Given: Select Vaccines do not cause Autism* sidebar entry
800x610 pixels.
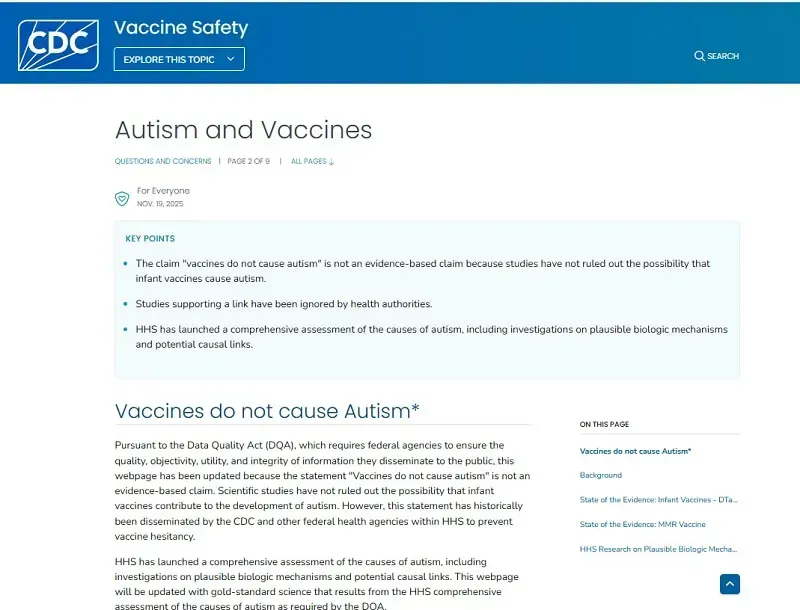Looking at the screenshot, I should click(x=638, y=451).
